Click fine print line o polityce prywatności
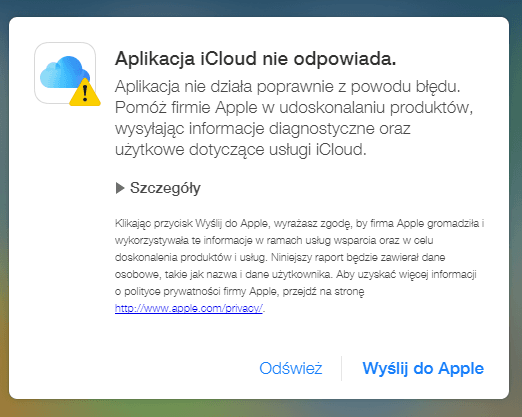 pyautogui.click(x=239, y=292)
